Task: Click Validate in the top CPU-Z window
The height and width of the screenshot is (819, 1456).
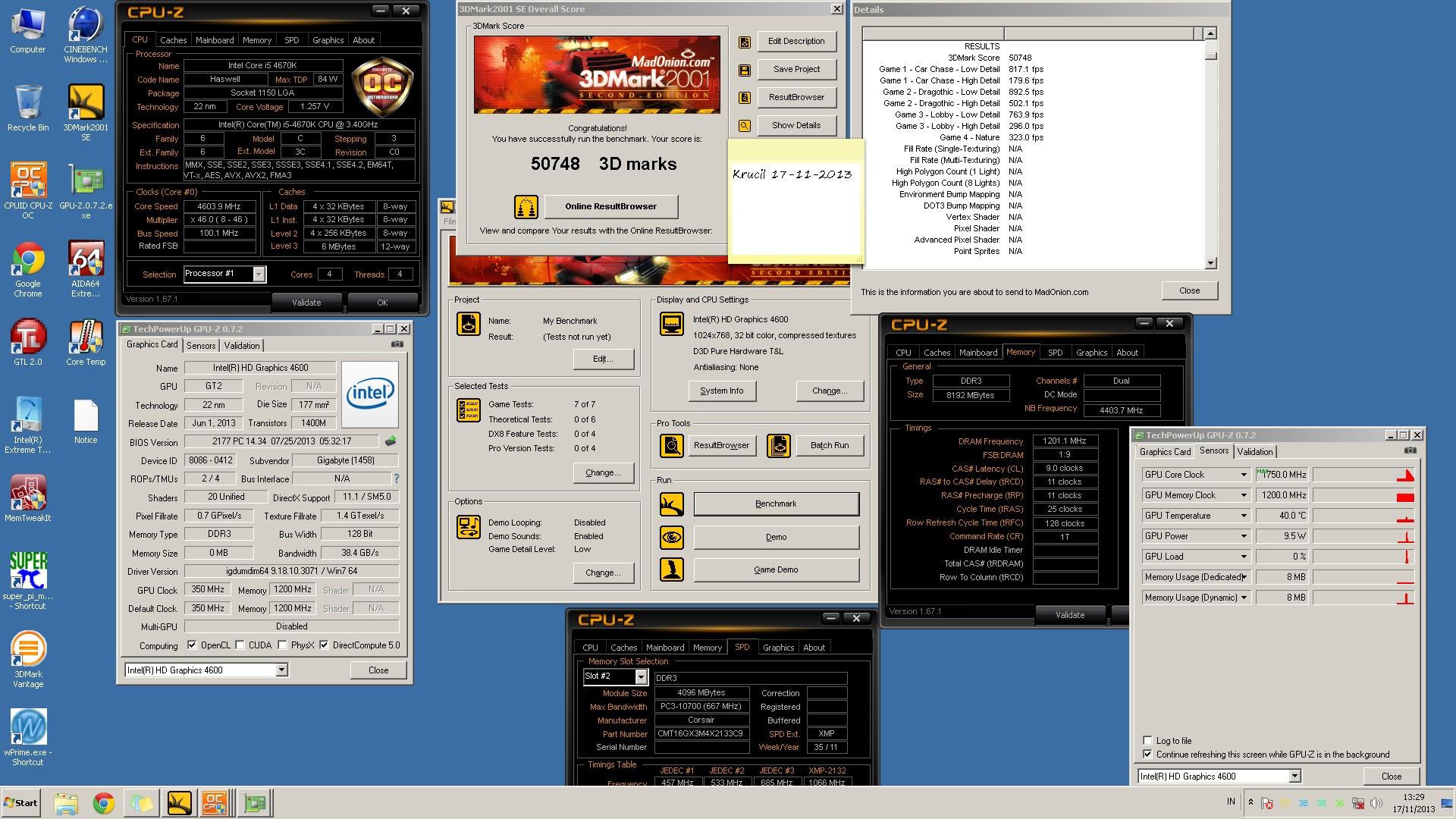Action: click(306, 303)
